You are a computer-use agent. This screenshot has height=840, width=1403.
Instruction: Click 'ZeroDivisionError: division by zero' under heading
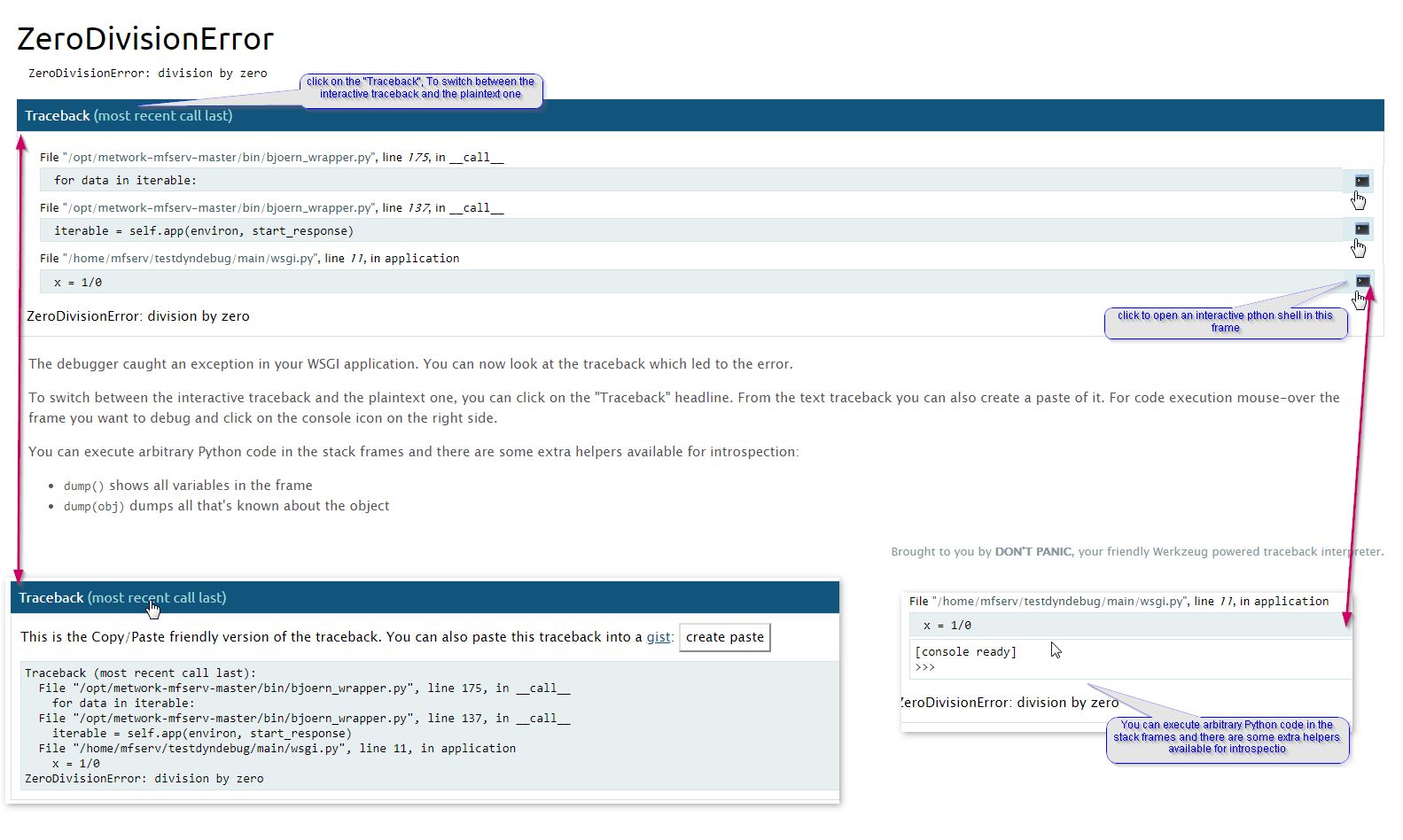tap(147, 74)
